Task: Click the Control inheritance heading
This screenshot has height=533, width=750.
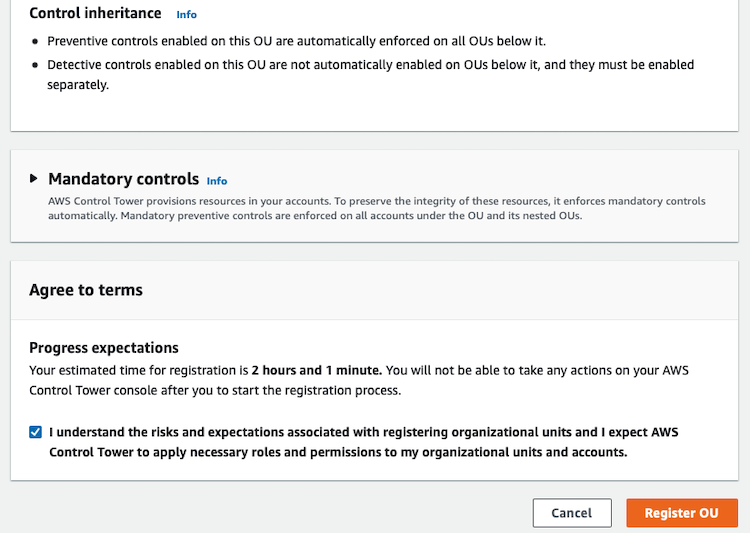Action: click(95, 13)
